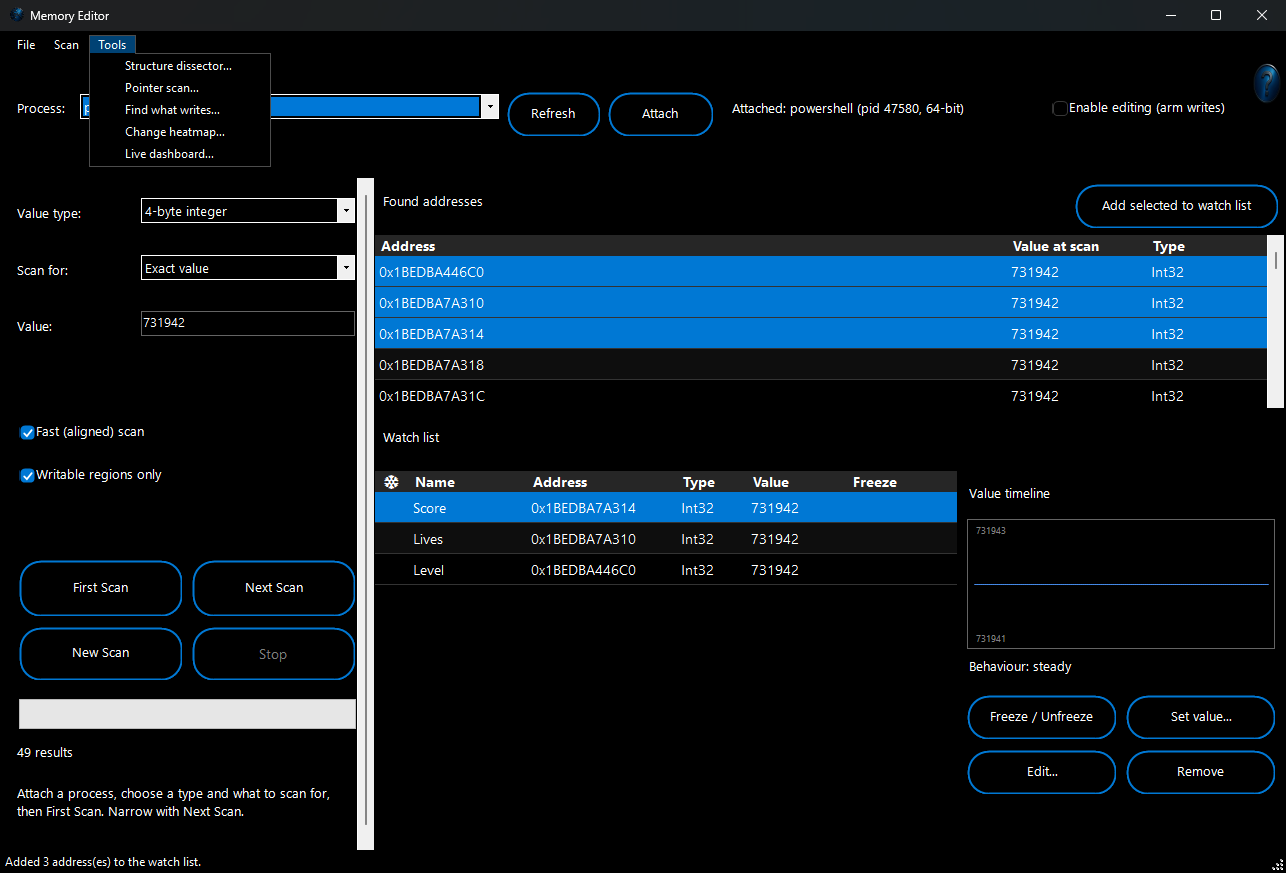This screenshot has width=1286, height=873.
Task: Uncheck Fast (aligned) scan
Action: tap(28, 432)
